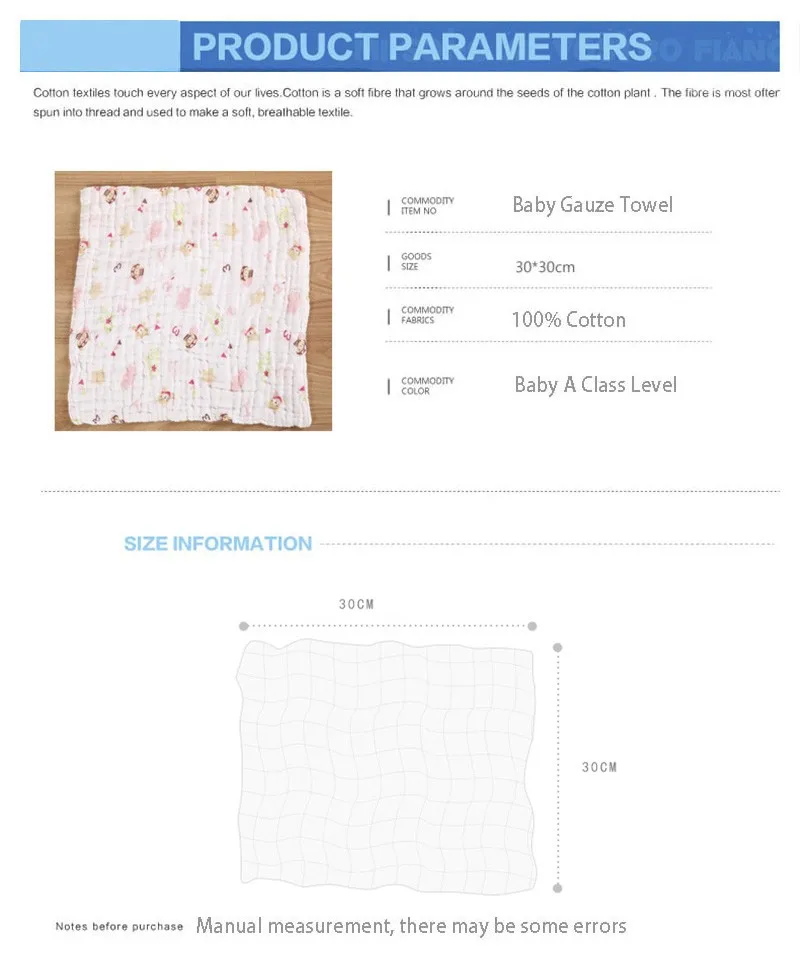The image size is (800, 962).
Task: Click the Manual measurement errors notice text
Action: pyautogui.click(x=411, y=926)
